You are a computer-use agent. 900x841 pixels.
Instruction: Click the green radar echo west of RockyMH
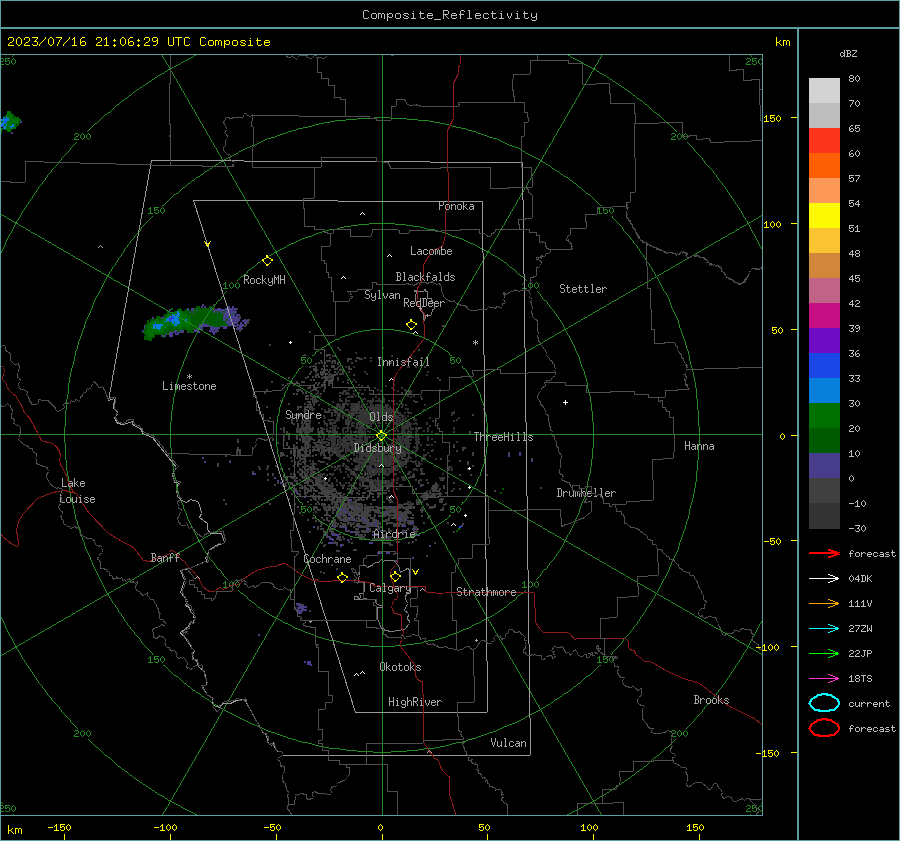[195, 322]
